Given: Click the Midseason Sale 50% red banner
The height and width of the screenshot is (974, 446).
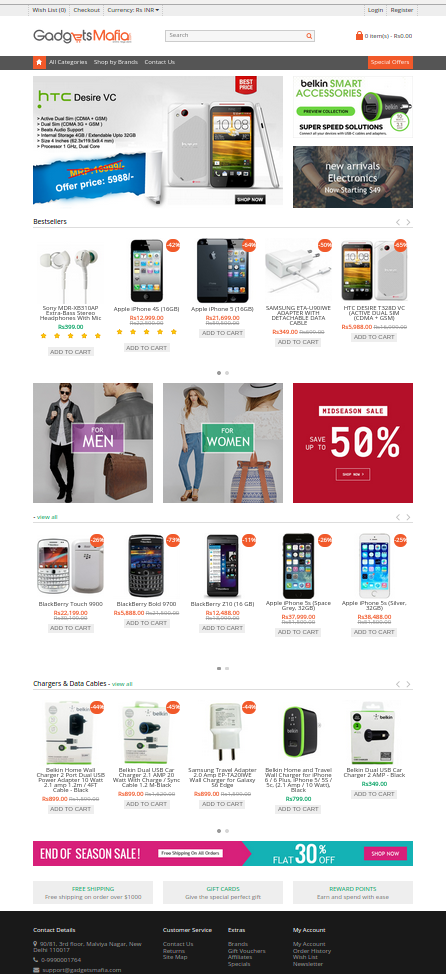Looking at the screenshot, I should [x=353, y=443].
